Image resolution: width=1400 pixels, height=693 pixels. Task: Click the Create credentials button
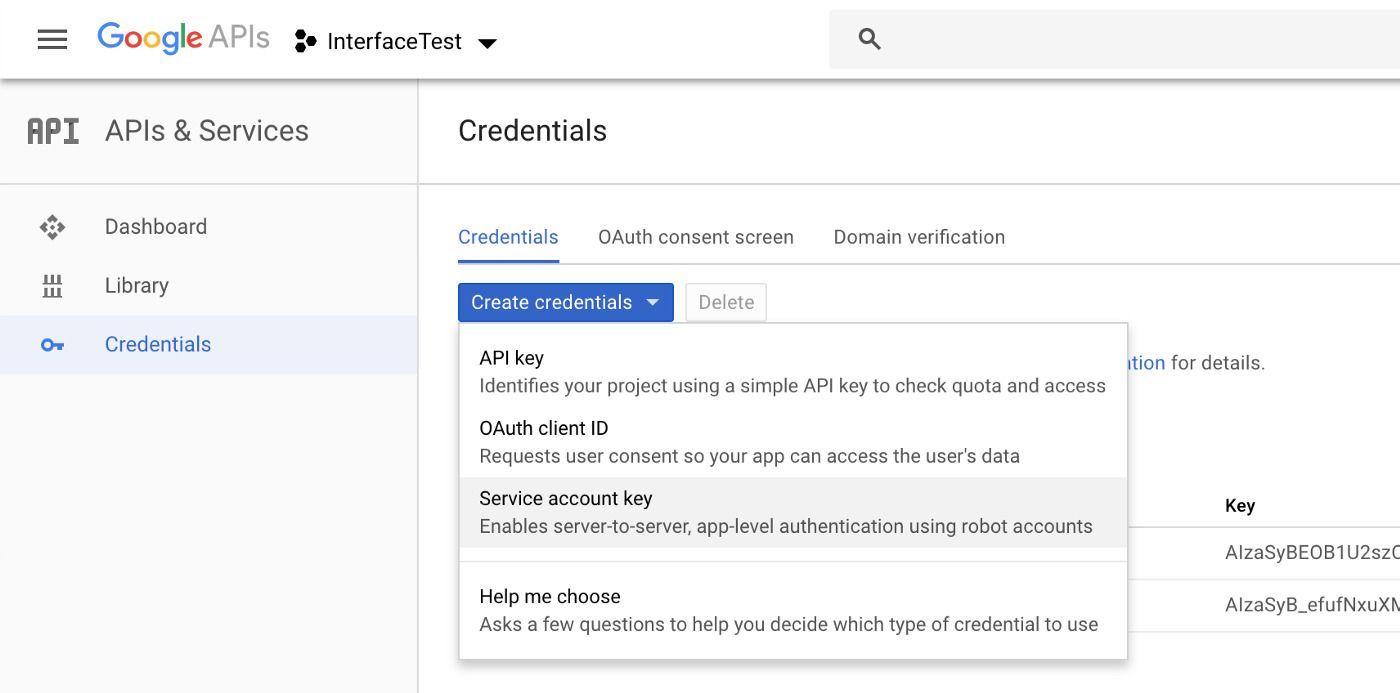(x=566, y=302)
